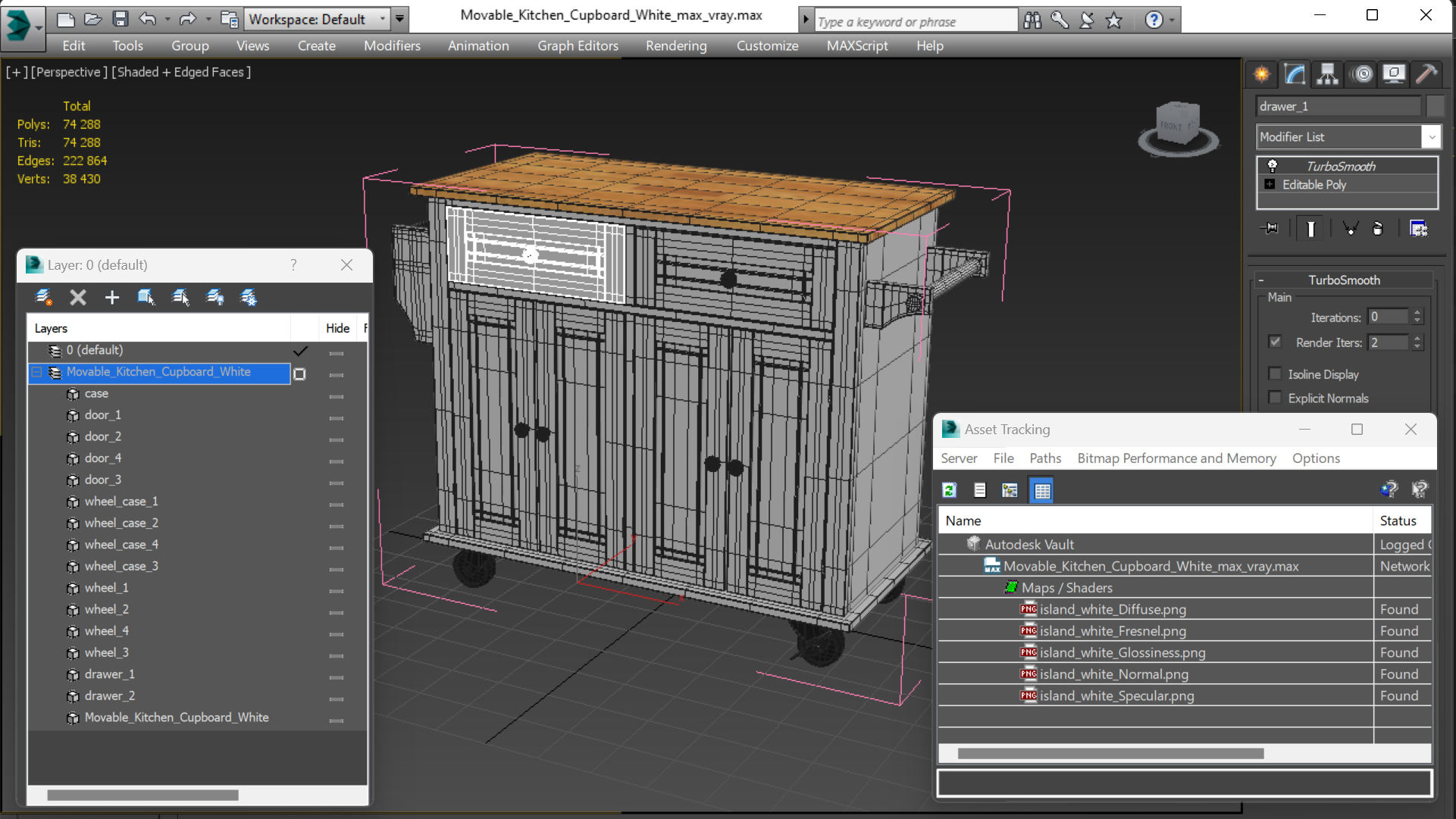
Task: Redo action arrow icon
Action: 187,19
